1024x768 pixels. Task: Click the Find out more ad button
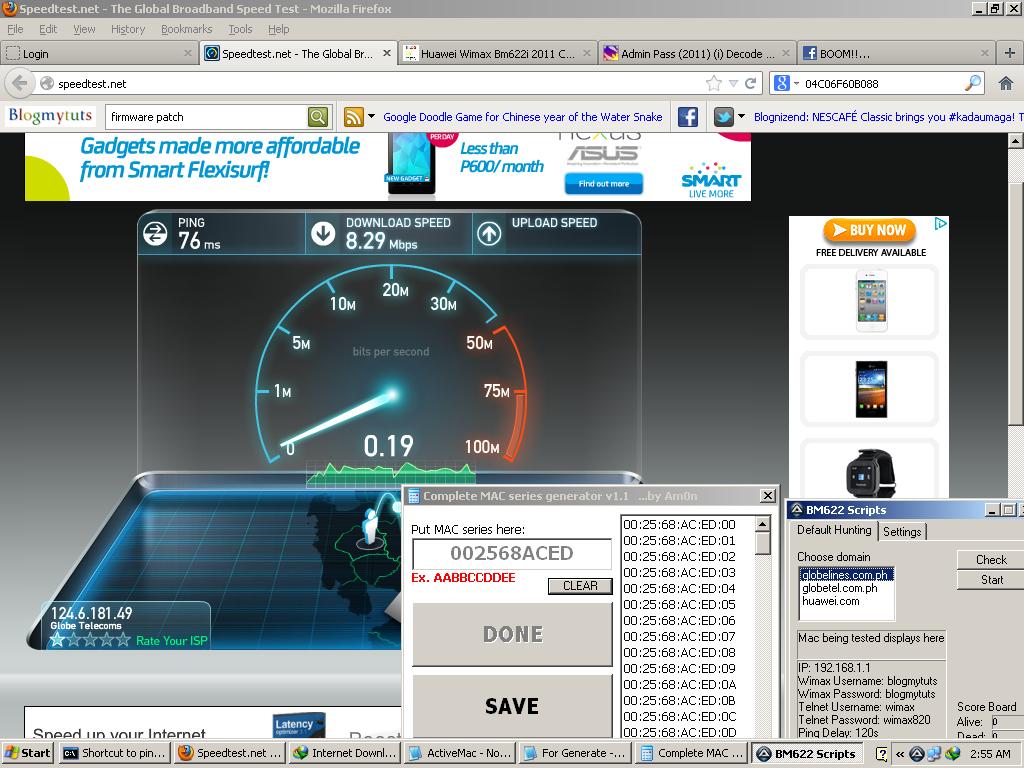pos(603,184)
